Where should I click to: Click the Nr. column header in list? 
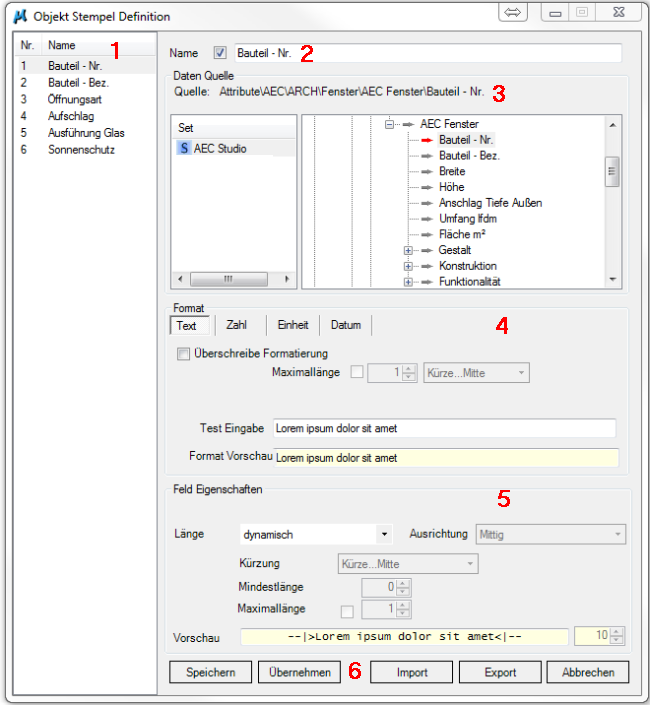tap(29, 45)
